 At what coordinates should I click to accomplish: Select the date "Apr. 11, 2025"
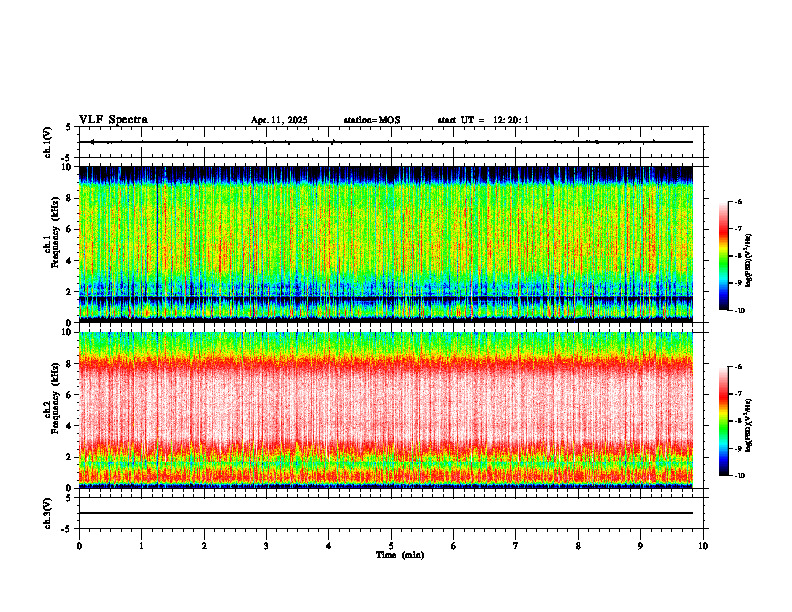(x=279, y=120)
